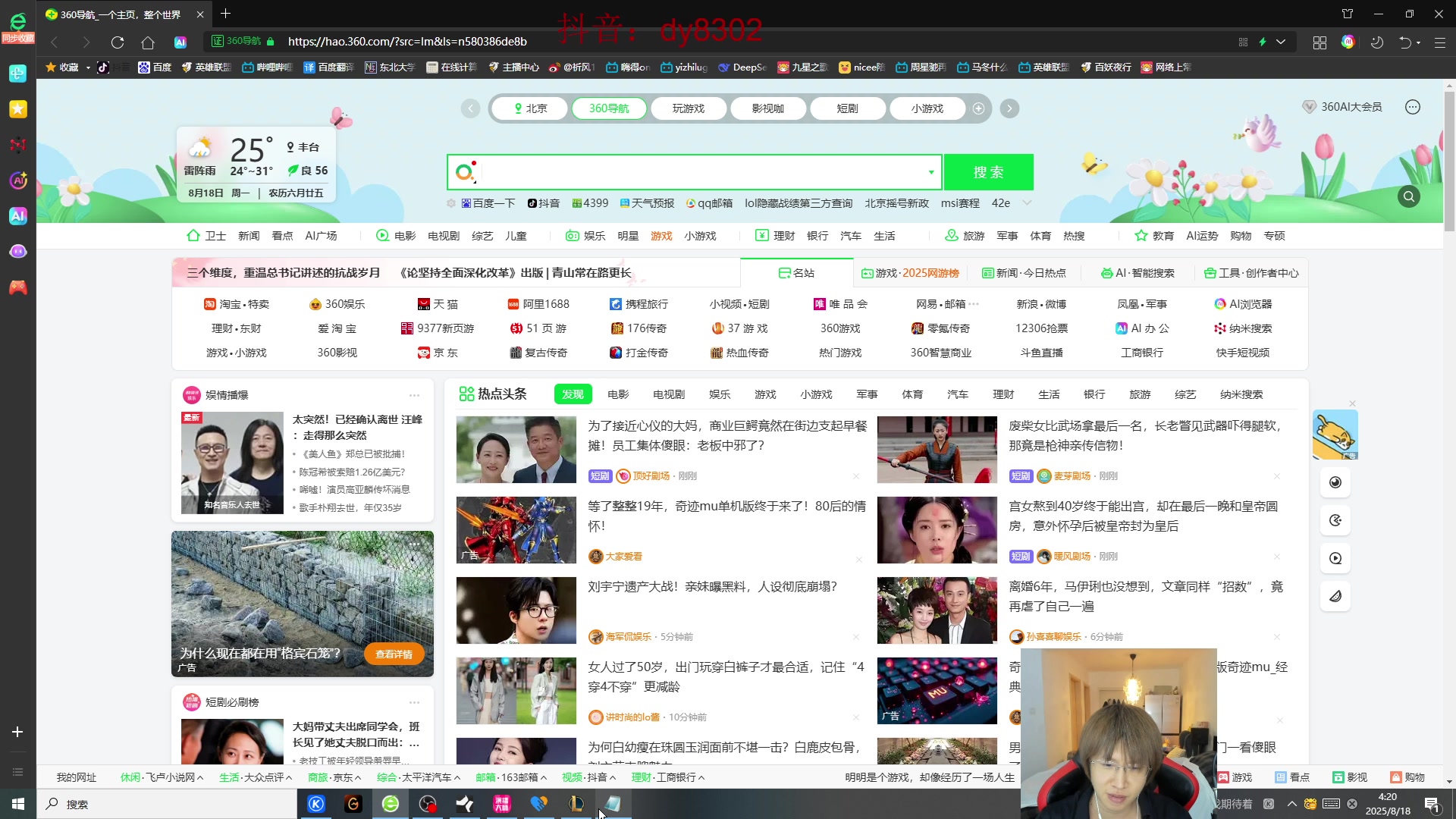Open the 新闻·今日热点 tab

1024,273
